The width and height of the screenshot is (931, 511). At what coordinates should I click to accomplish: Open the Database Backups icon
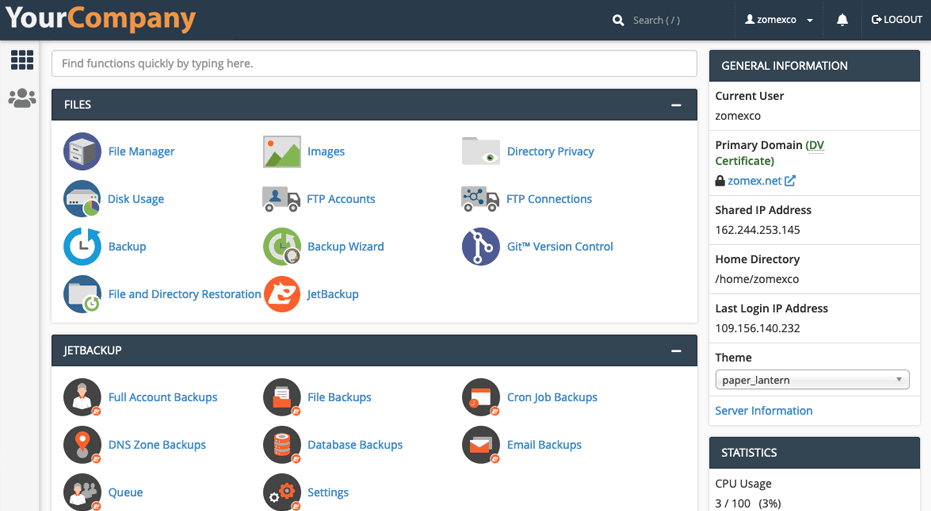282,445
